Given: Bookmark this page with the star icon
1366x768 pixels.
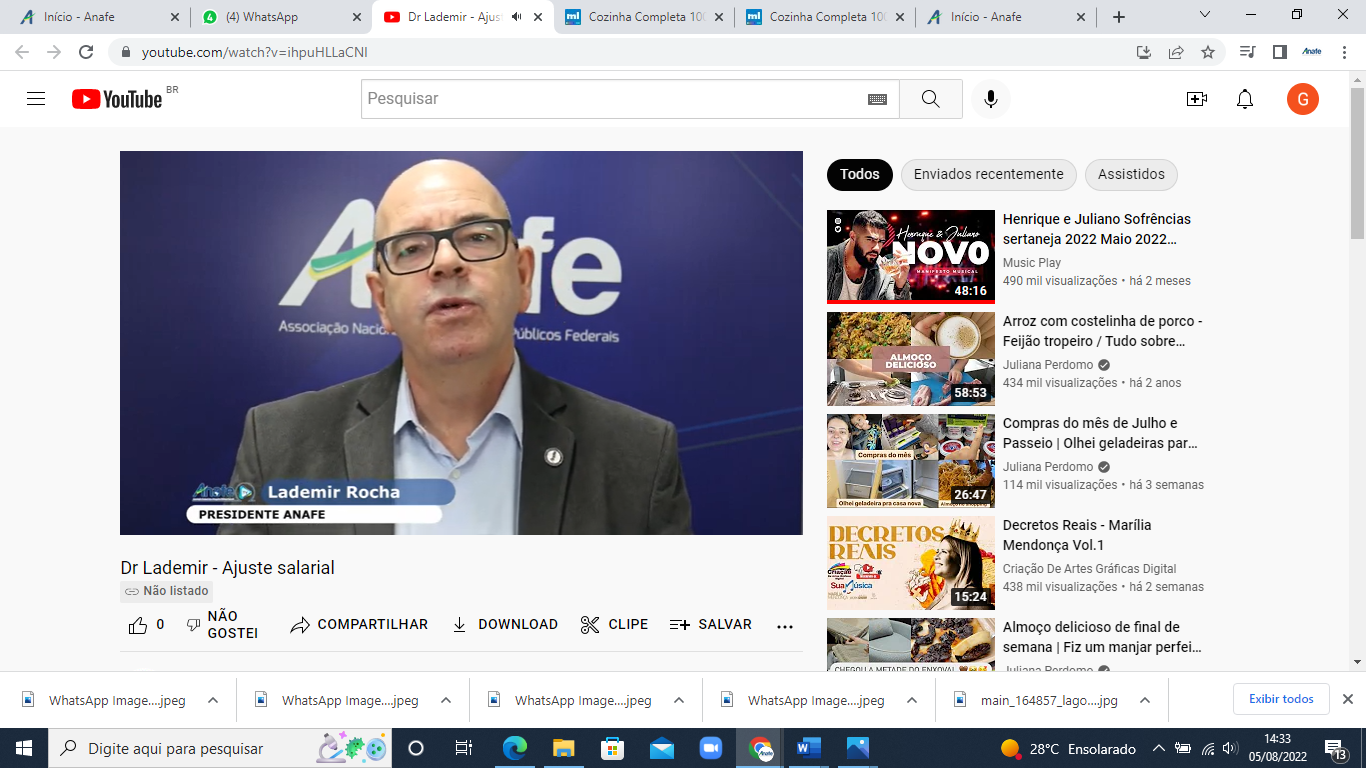Looking at the screenshot, I should [1208, 52].
